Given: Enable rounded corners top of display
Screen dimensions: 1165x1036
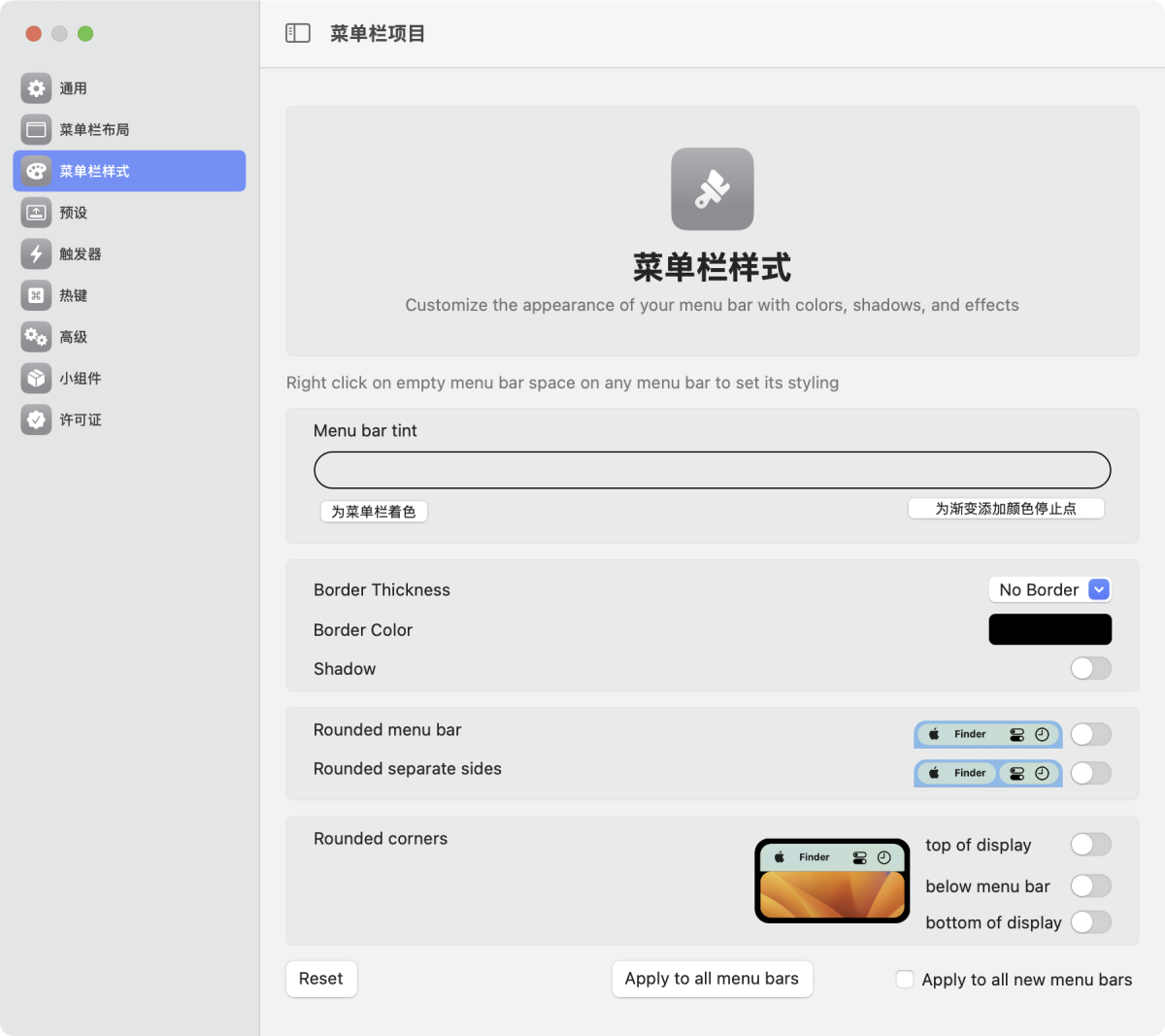Looking at the screenshot, I should point(1090,845).
